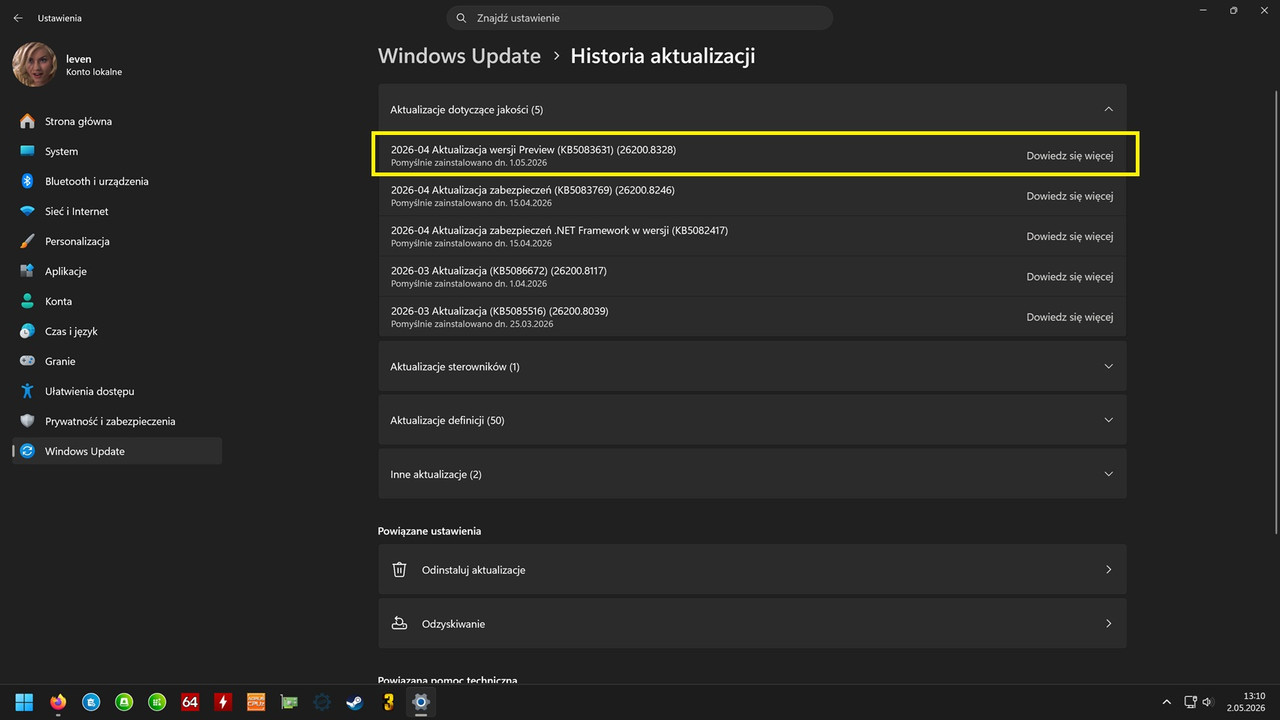Click Dowiedz się więcej for KB5083631
The image size is (1280, 720).
click(1069, 156)
